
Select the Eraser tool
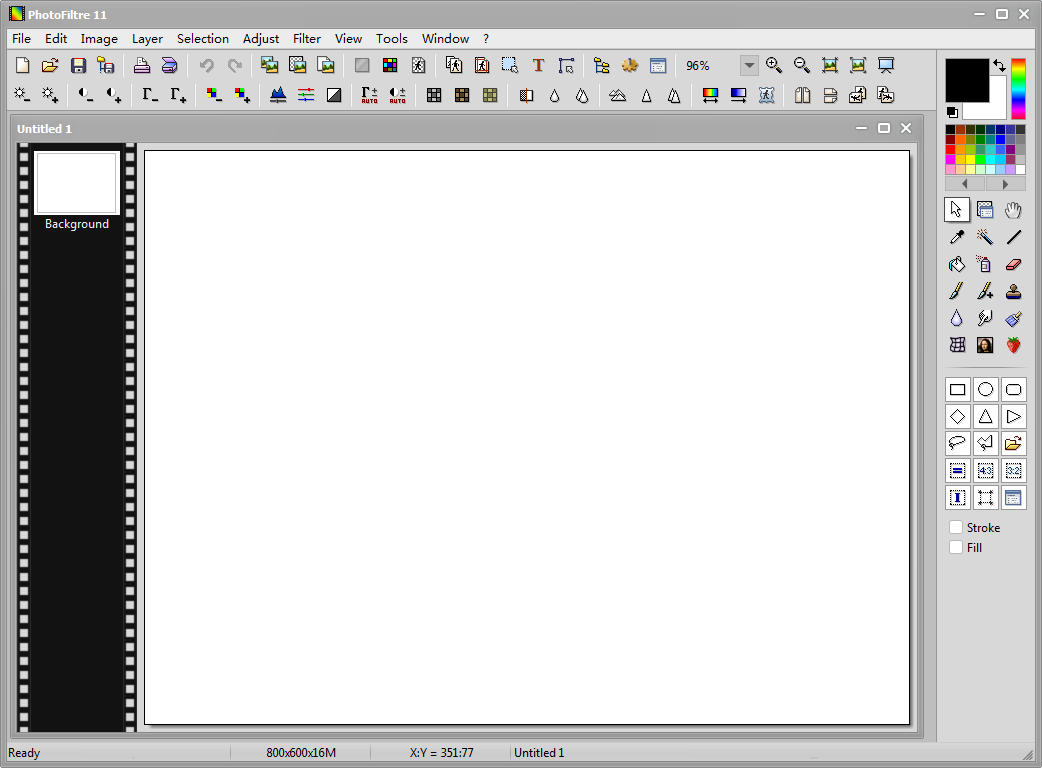pyautogui.click(x=1013, y=264)
